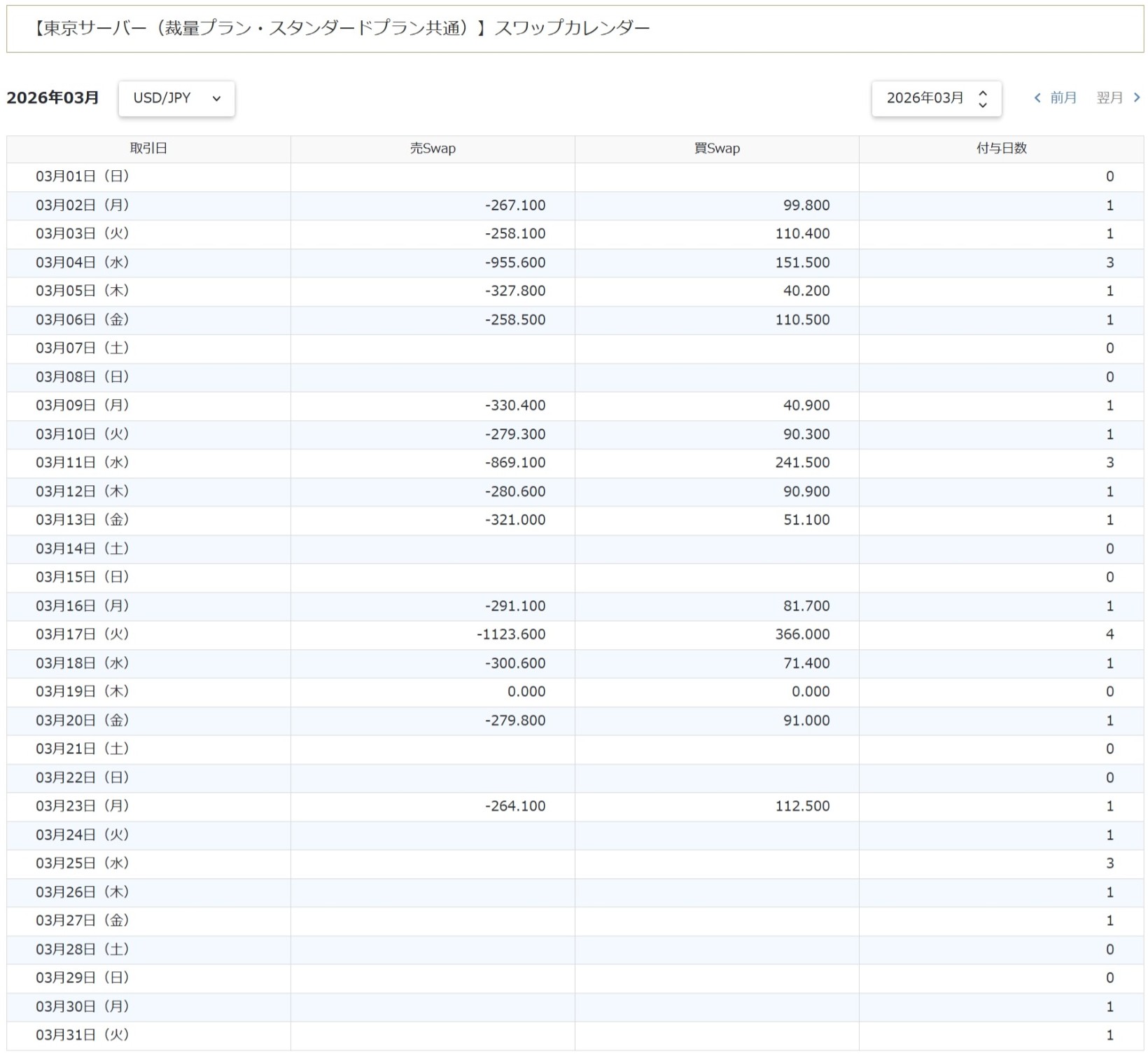Click buy swap value 110.400

pyautogui.click(x=802, y=234)
